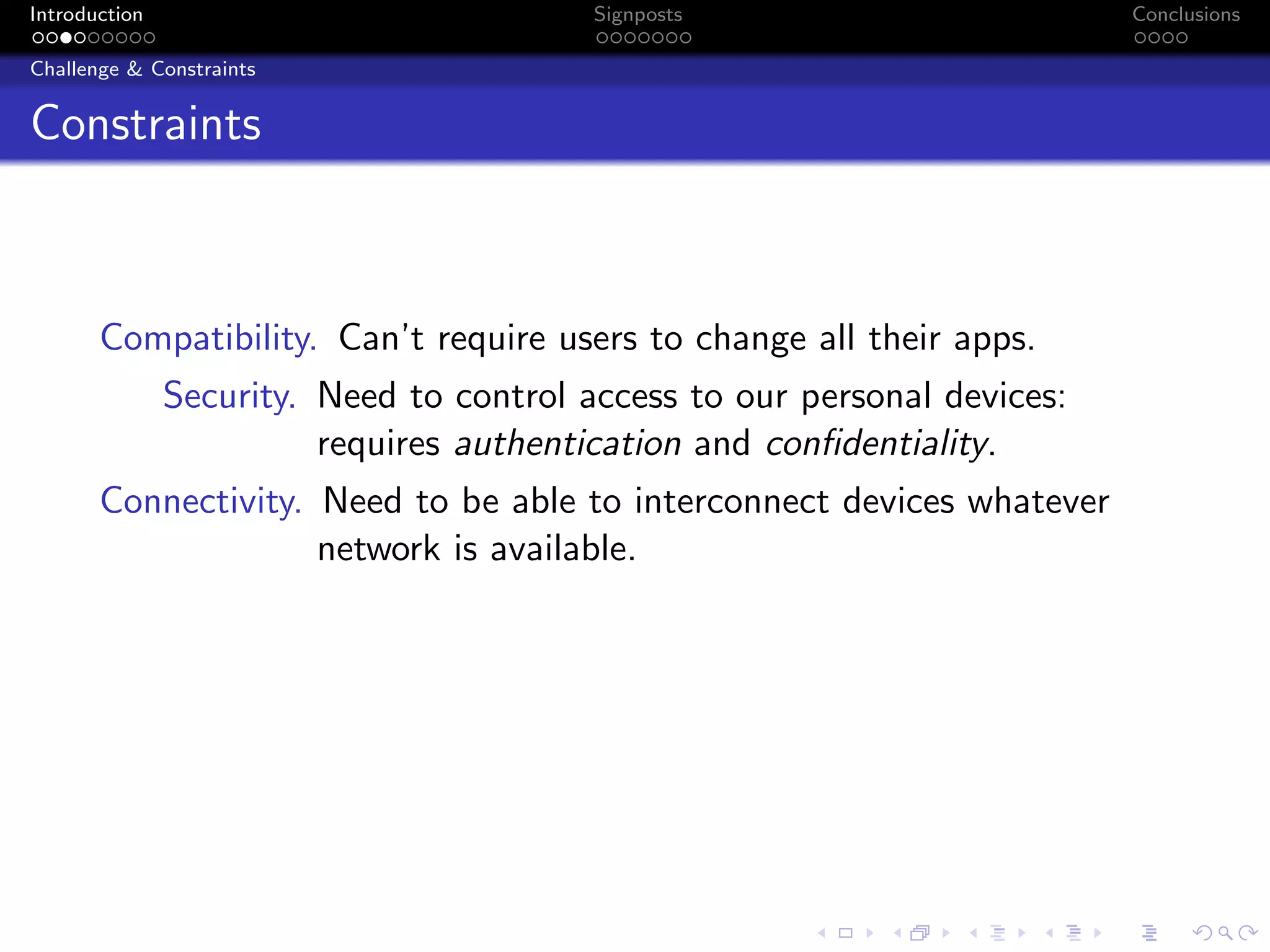Click the section lines navigation icon
The image size is (1270, 952).
(1074, 933)
